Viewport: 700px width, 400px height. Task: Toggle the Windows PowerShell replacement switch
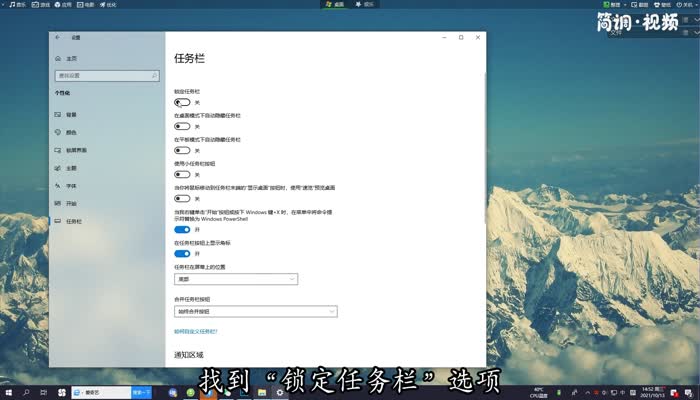(x=182, y=229)
